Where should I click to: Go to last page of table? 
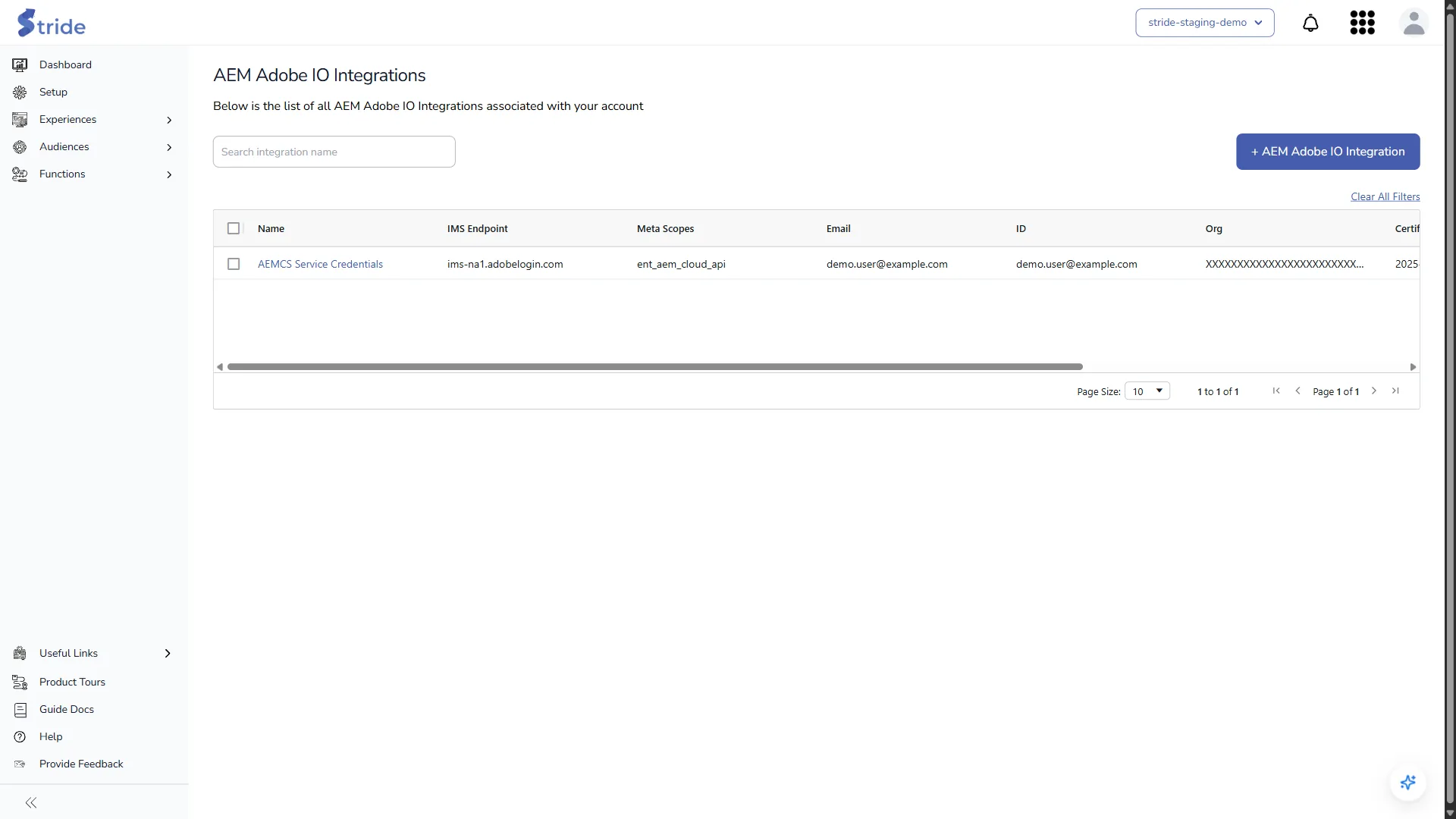[x=1395, y=391]
